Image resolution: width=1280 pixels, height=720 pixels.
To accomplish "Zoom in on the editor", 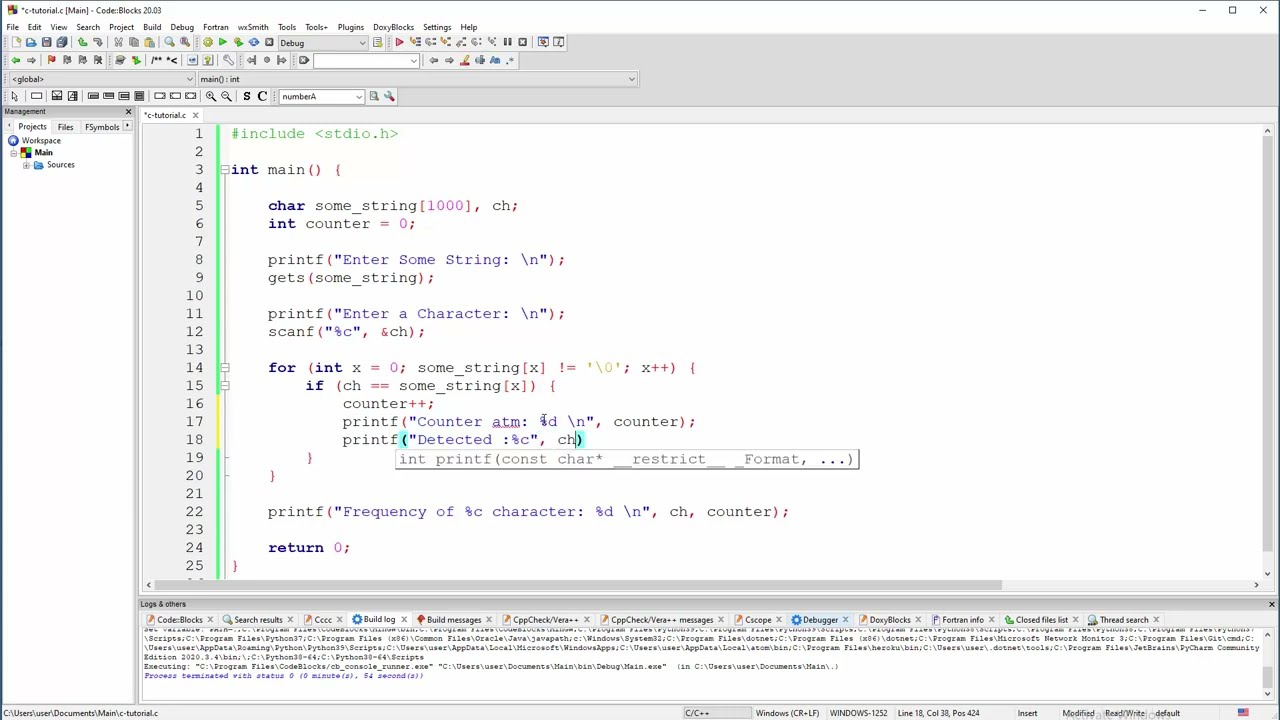I will 211,96.
